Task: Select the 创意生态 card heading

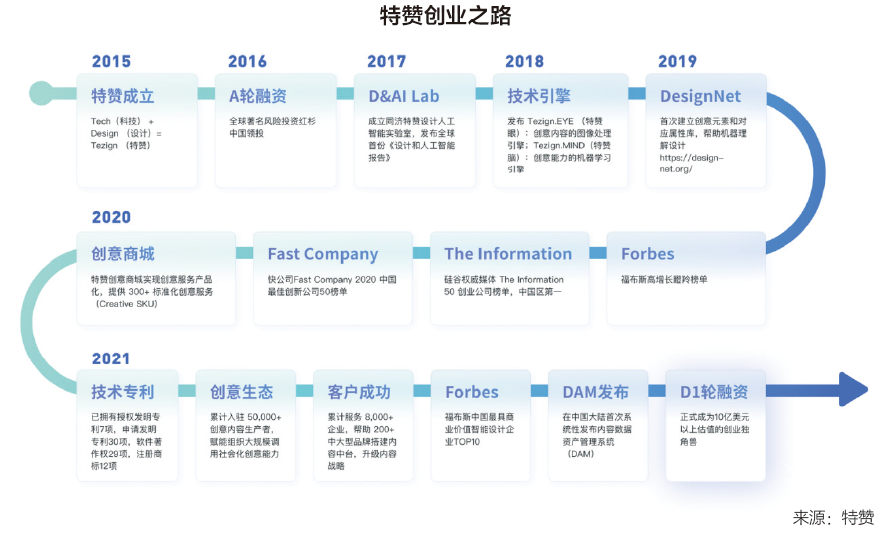Action: pyautogui.click(x=241, y=392)
